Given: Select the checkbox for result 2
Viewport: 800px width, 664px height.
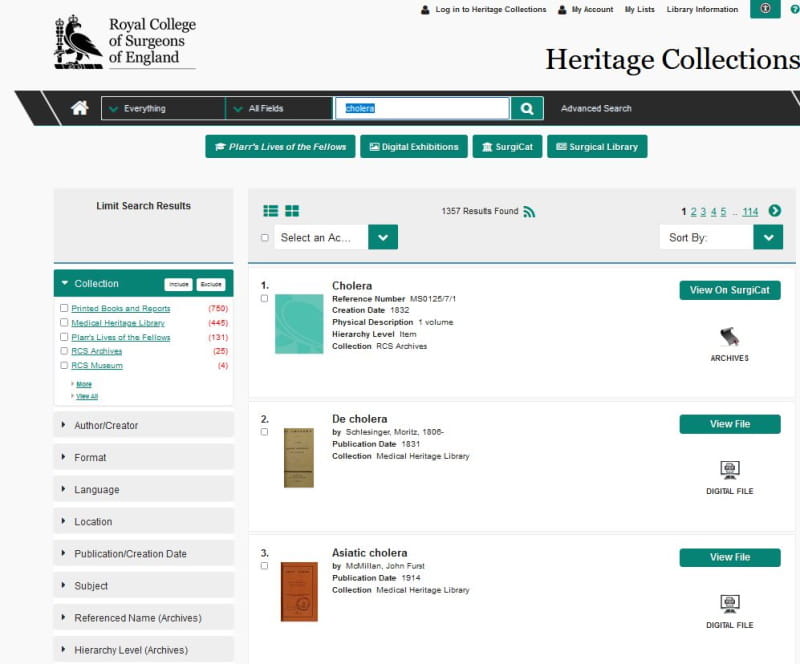Looking at the screenshot, I should click(264, 431).
